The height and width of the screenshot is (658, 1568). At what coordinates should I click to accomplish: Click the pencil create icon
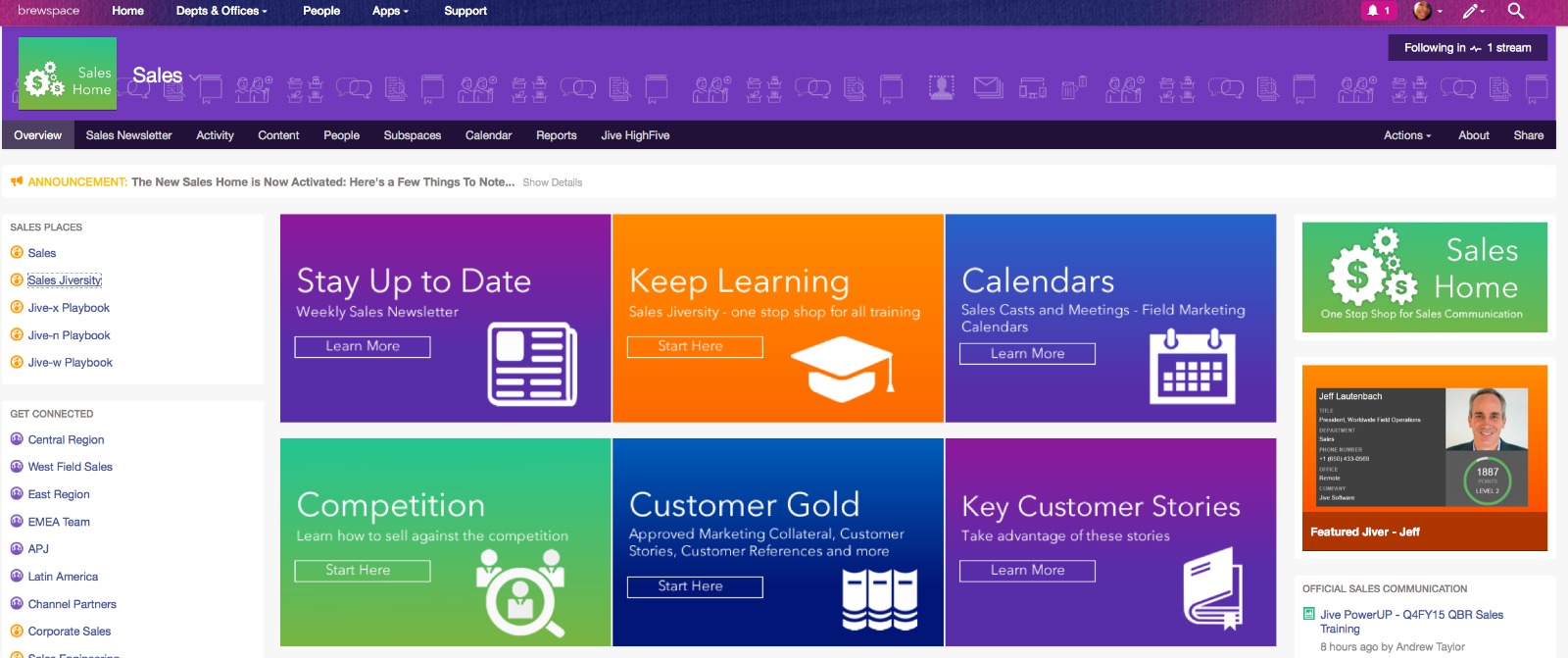click(1472, 11)
